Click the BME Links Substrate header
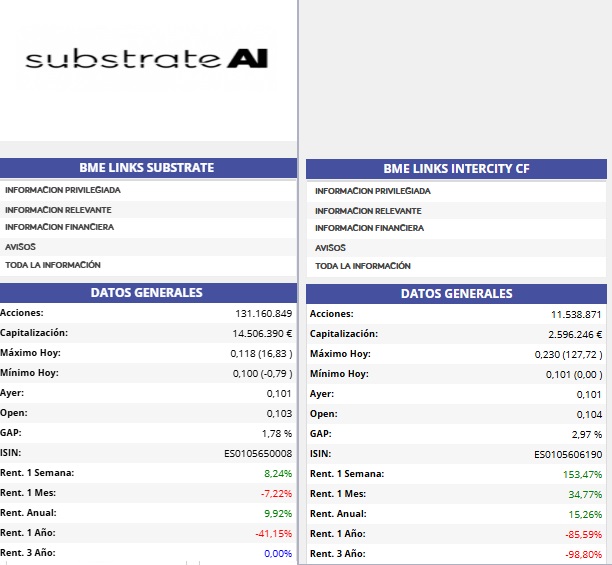 point(148,168)
